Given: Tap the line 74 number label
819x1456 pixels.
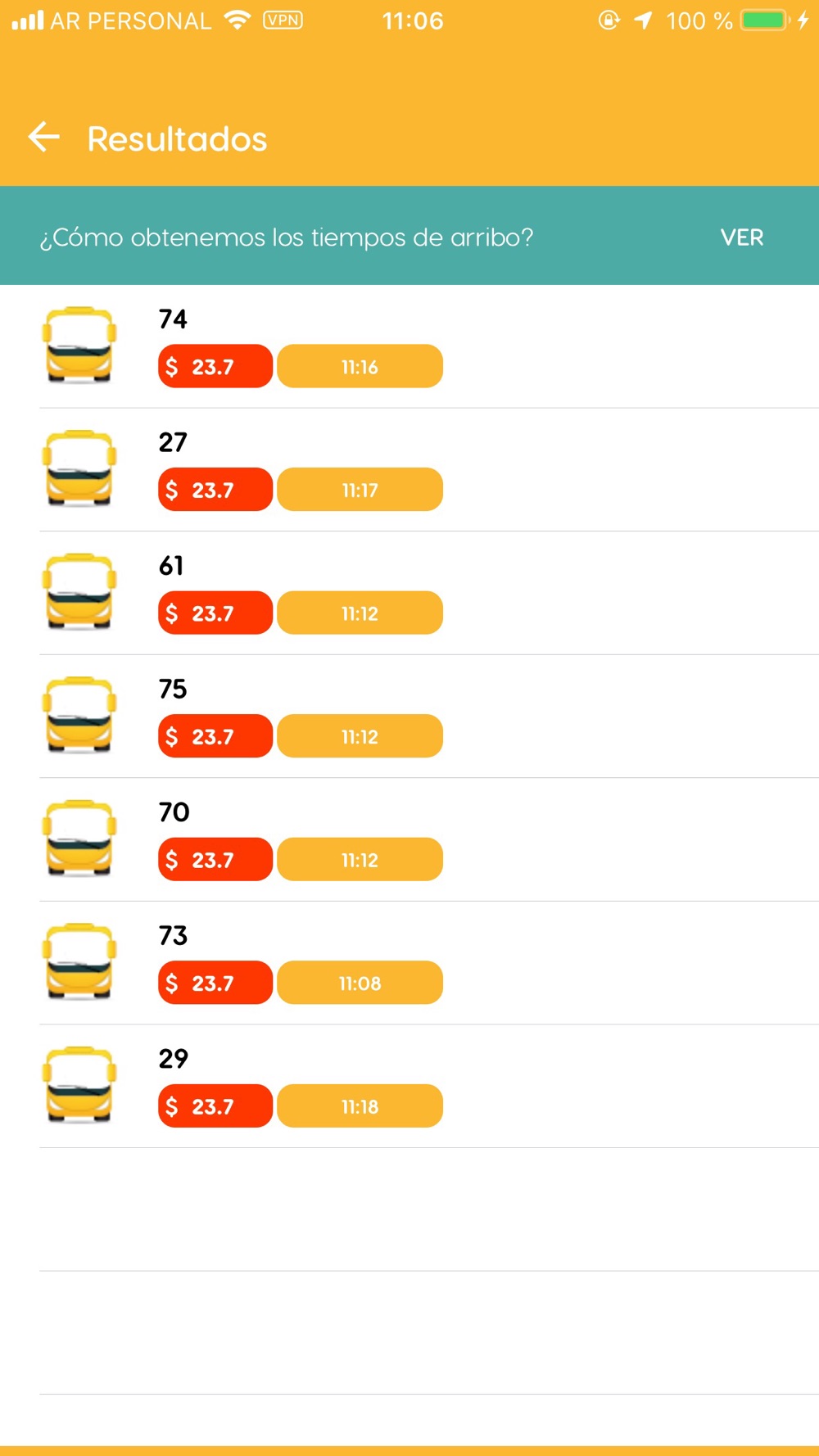Looking at the screenshot, I should (x=173, y=319).
